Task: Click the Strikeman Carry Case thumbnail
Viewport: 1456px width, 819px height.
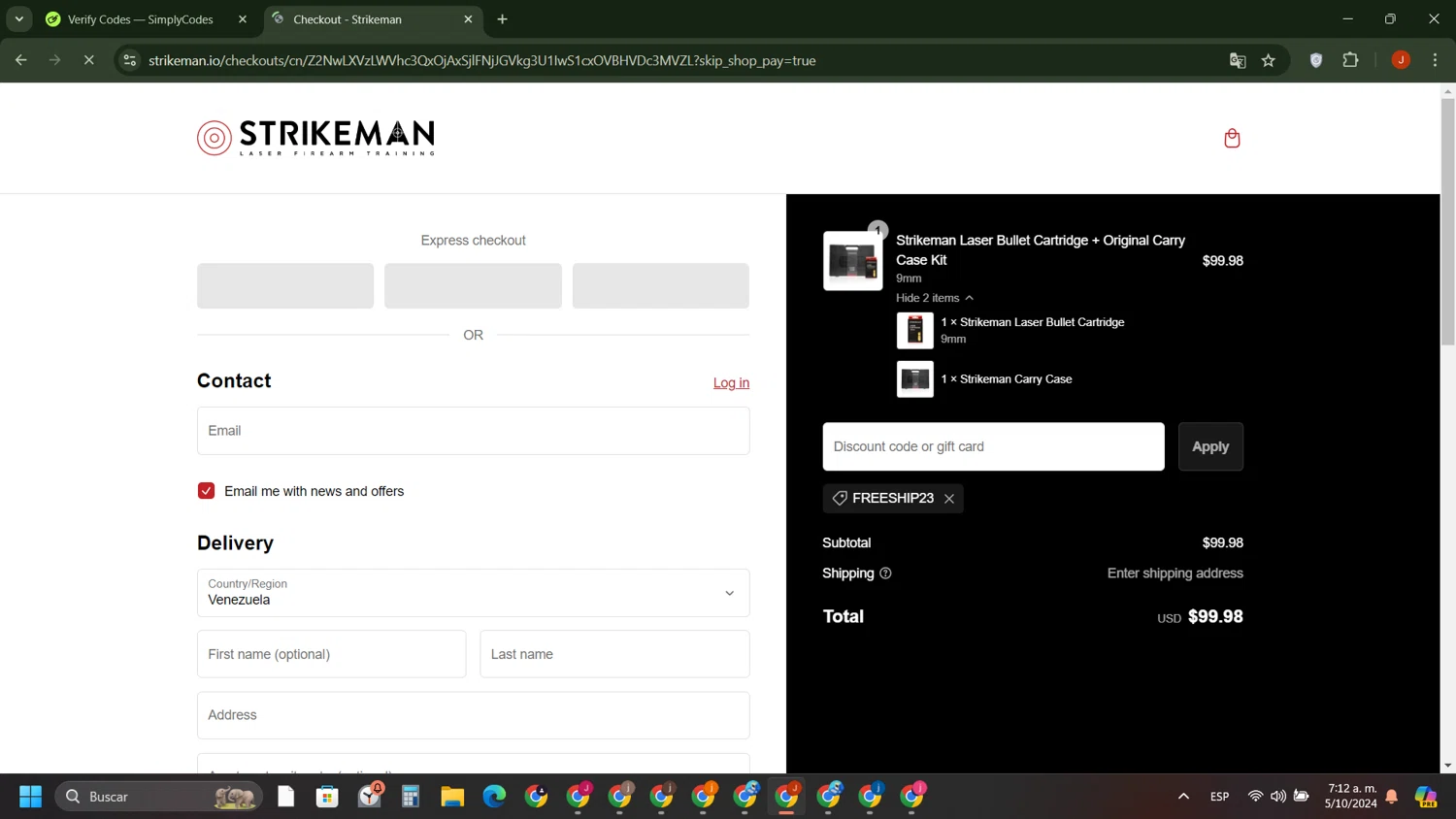Action: 914,379
